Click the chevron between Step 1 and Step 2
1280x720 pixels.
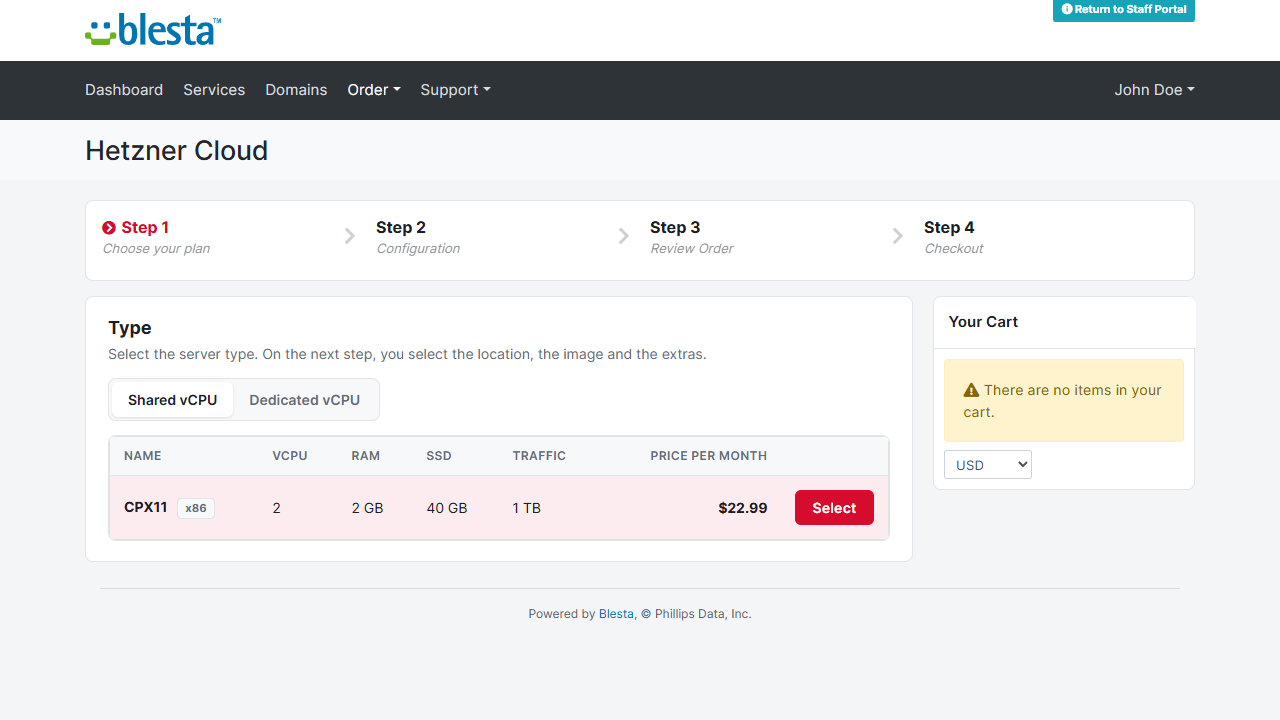tap(350, 236)
